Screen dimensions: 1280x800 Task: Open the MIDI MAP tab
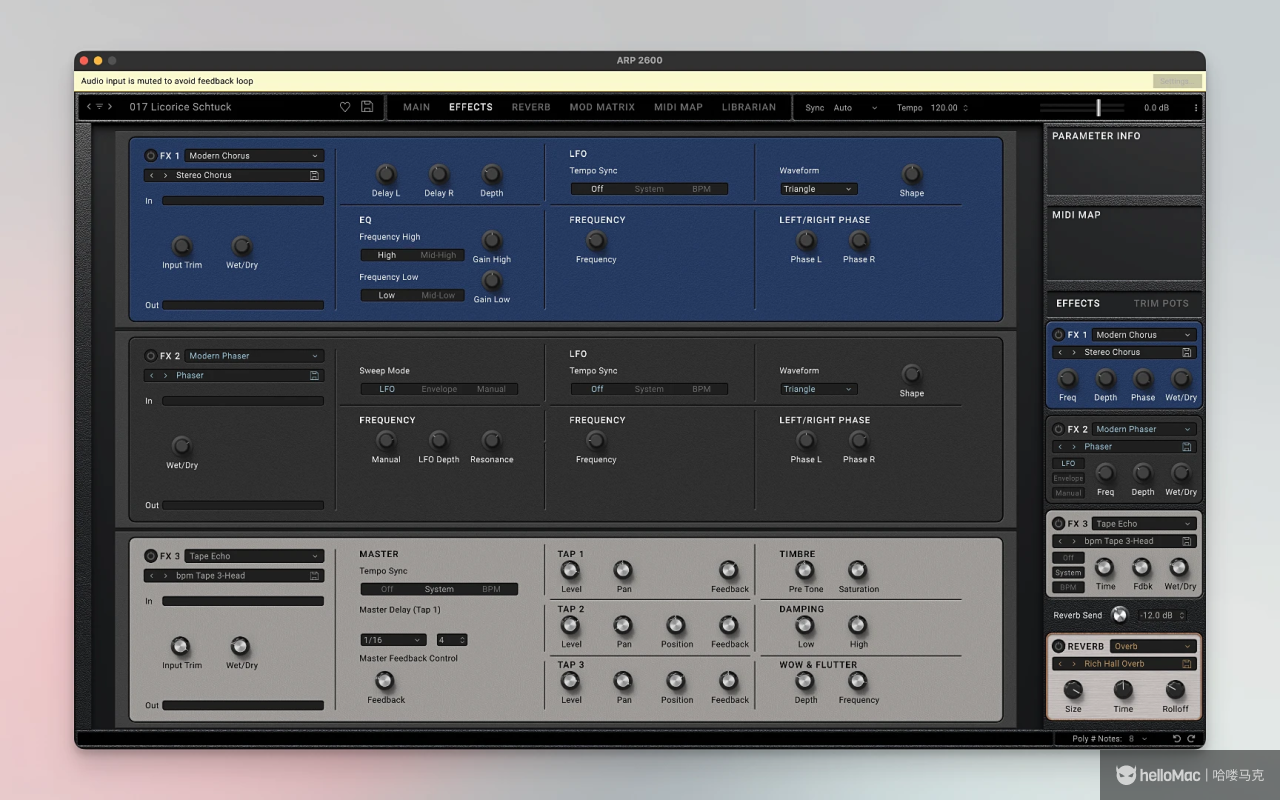(x=678, y=107)
